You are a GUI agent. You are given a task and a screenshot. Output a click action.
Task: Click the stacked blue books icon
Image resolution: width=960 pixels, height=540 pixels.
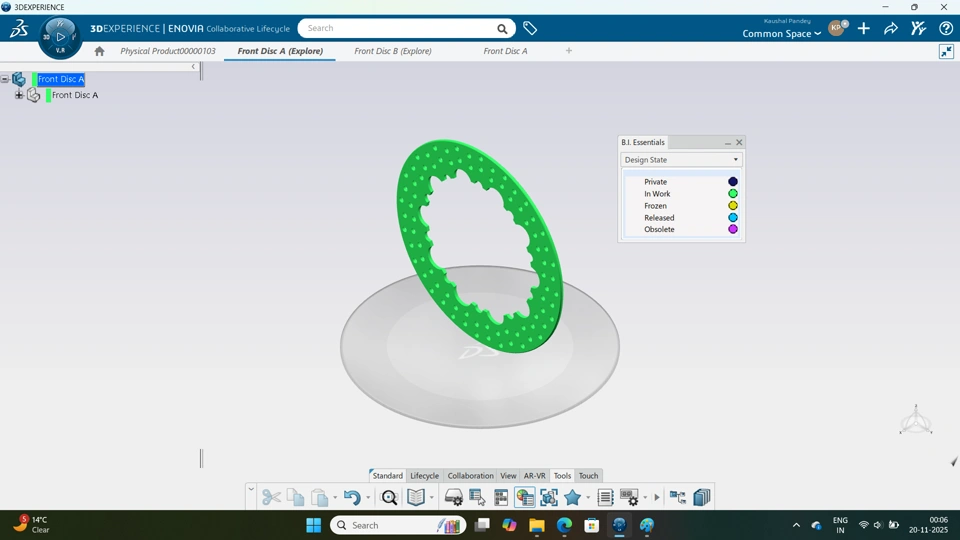pyautogui.click(x=702, y=497)
